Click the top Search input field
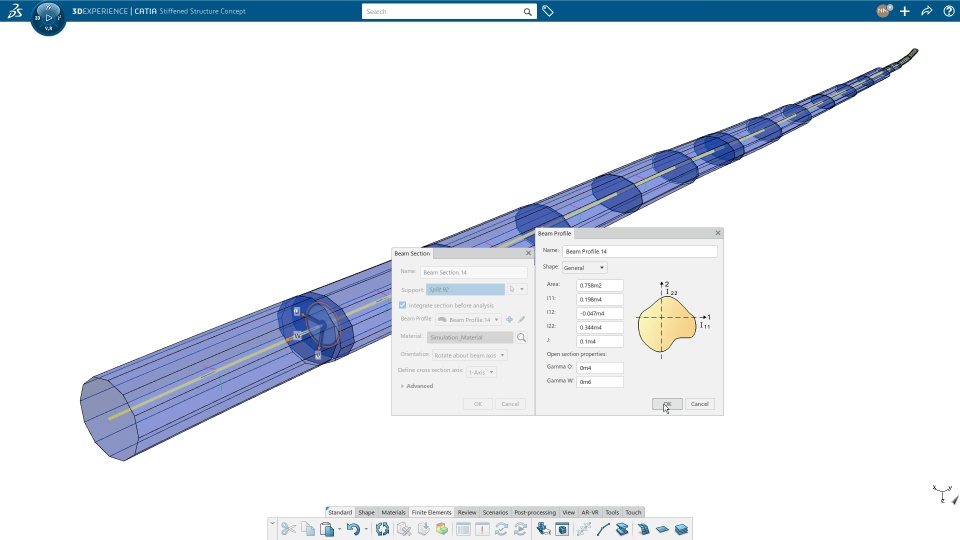The height and width of the screenshot is (540, 960). coord(442,12)
